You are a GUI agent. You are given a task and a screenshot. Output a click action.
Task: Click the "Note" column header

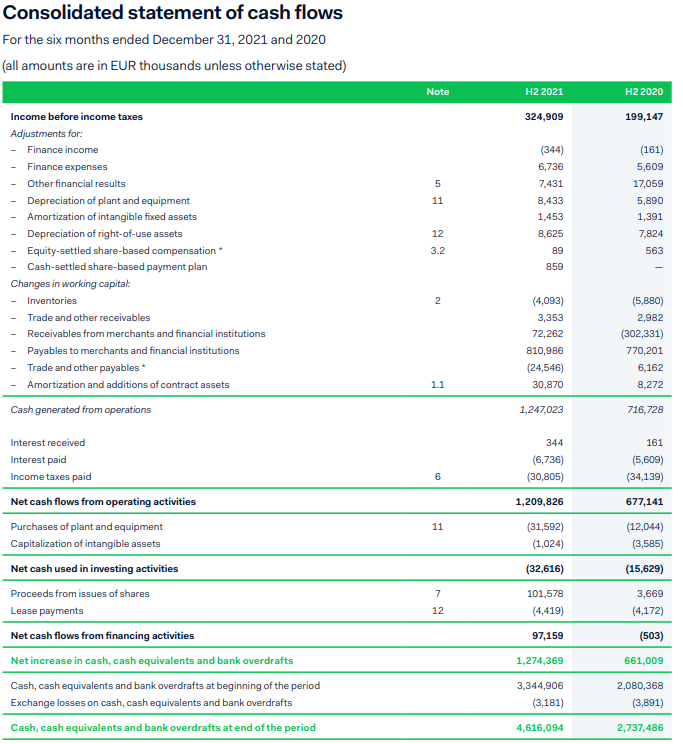[437, 92]
